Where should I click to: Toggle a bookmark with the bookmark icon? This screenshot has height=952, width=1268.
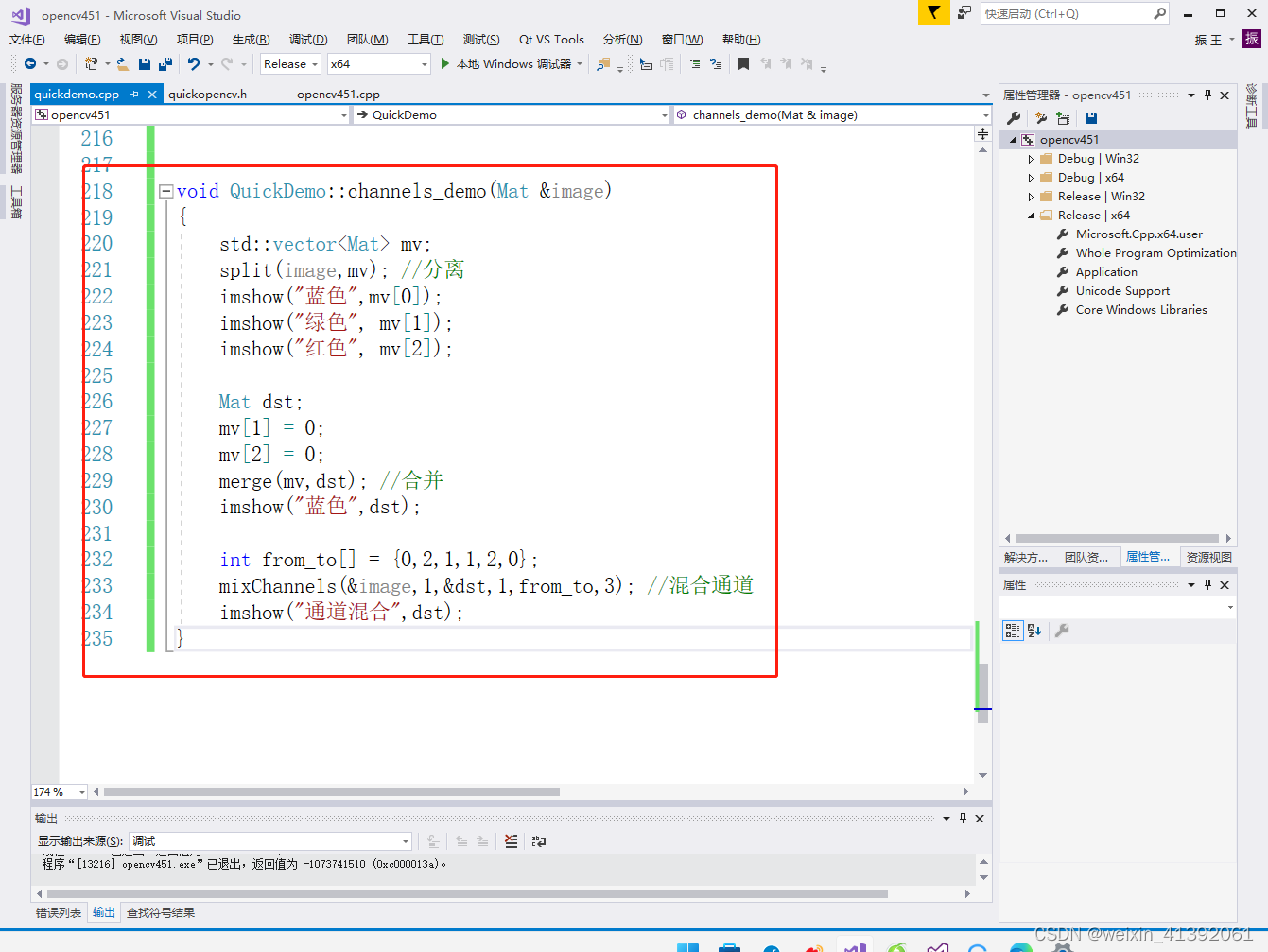coord(743,63)
